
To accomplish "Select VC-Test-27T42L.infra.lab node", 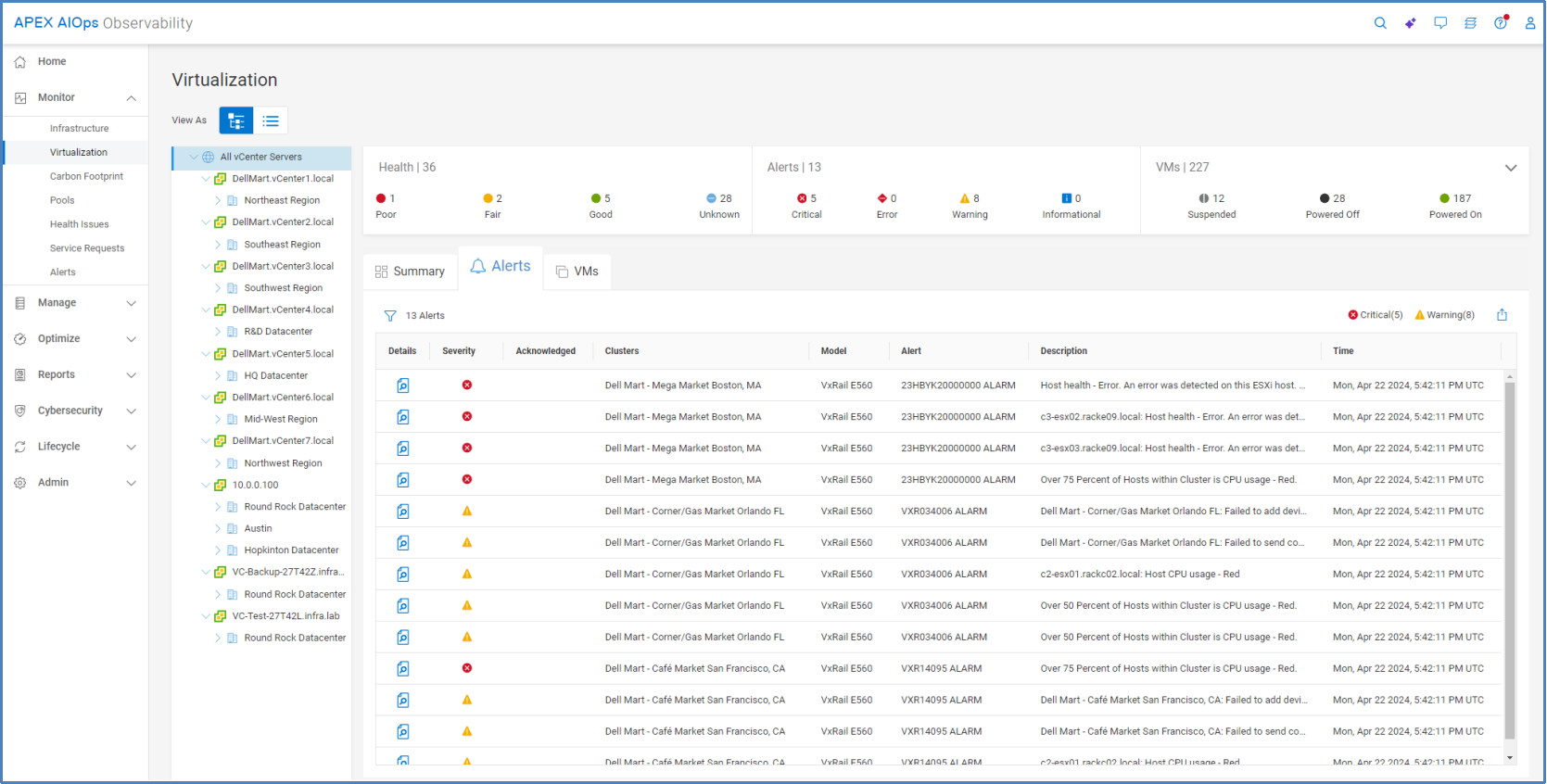I will [285, 616].
